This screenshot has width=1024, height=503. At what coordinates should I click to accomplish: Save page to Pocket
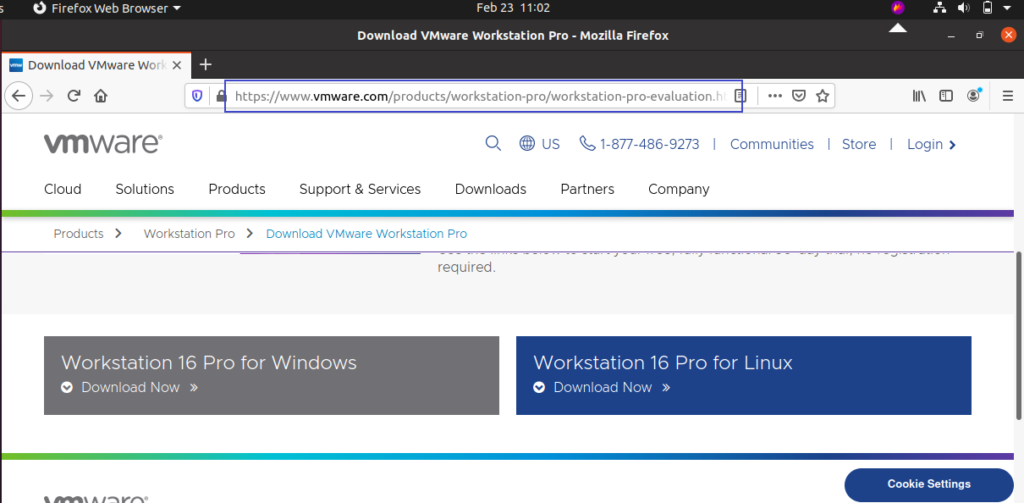click(x=798, y=96)
